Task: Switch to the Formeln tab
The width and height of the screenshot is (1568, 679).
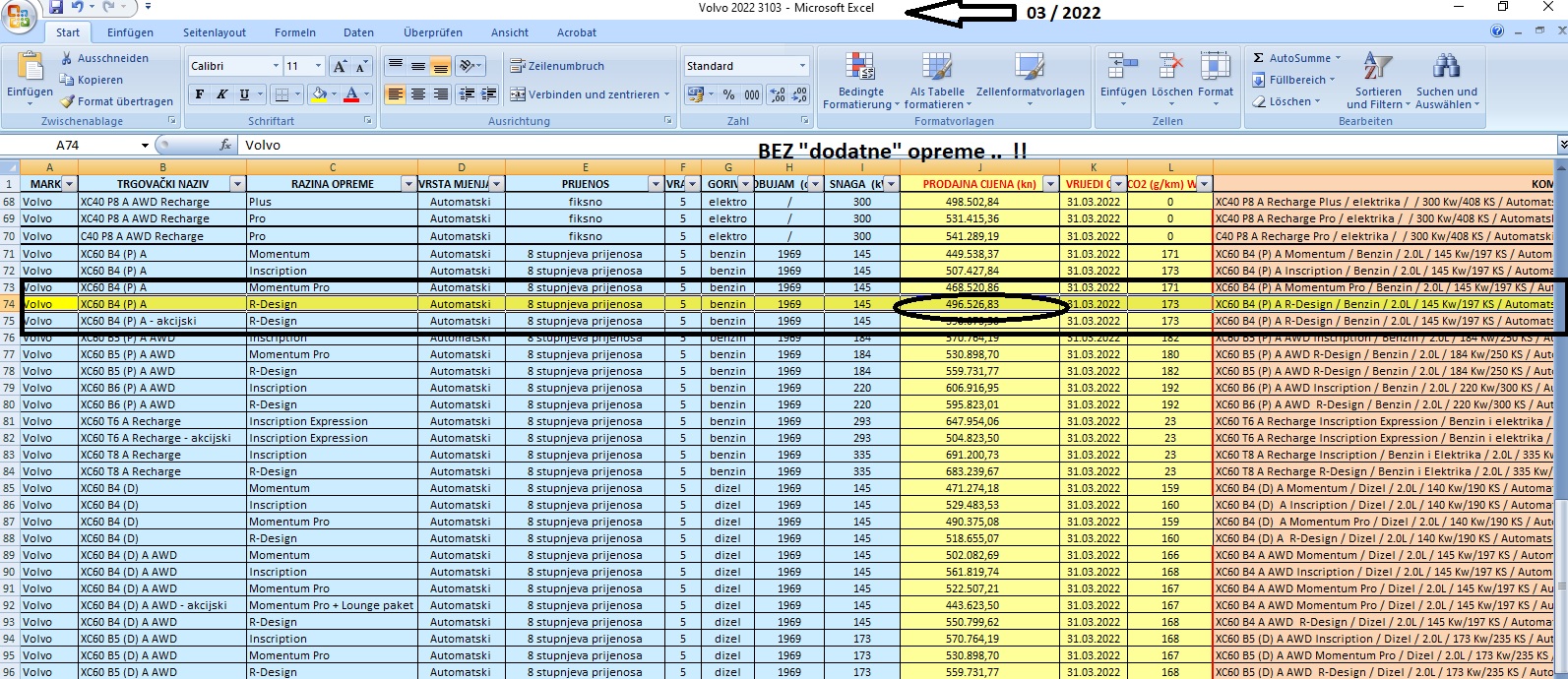Action: [295, 32]
